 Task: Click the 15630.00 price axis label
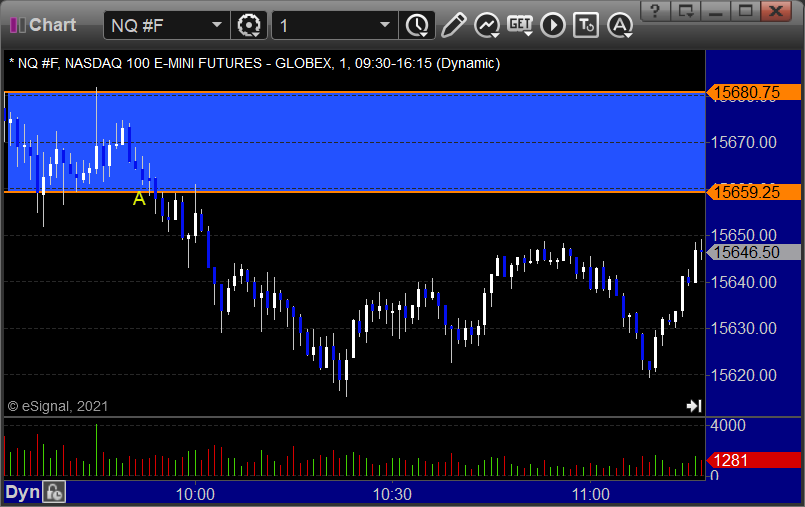click(x=743, y=328)
